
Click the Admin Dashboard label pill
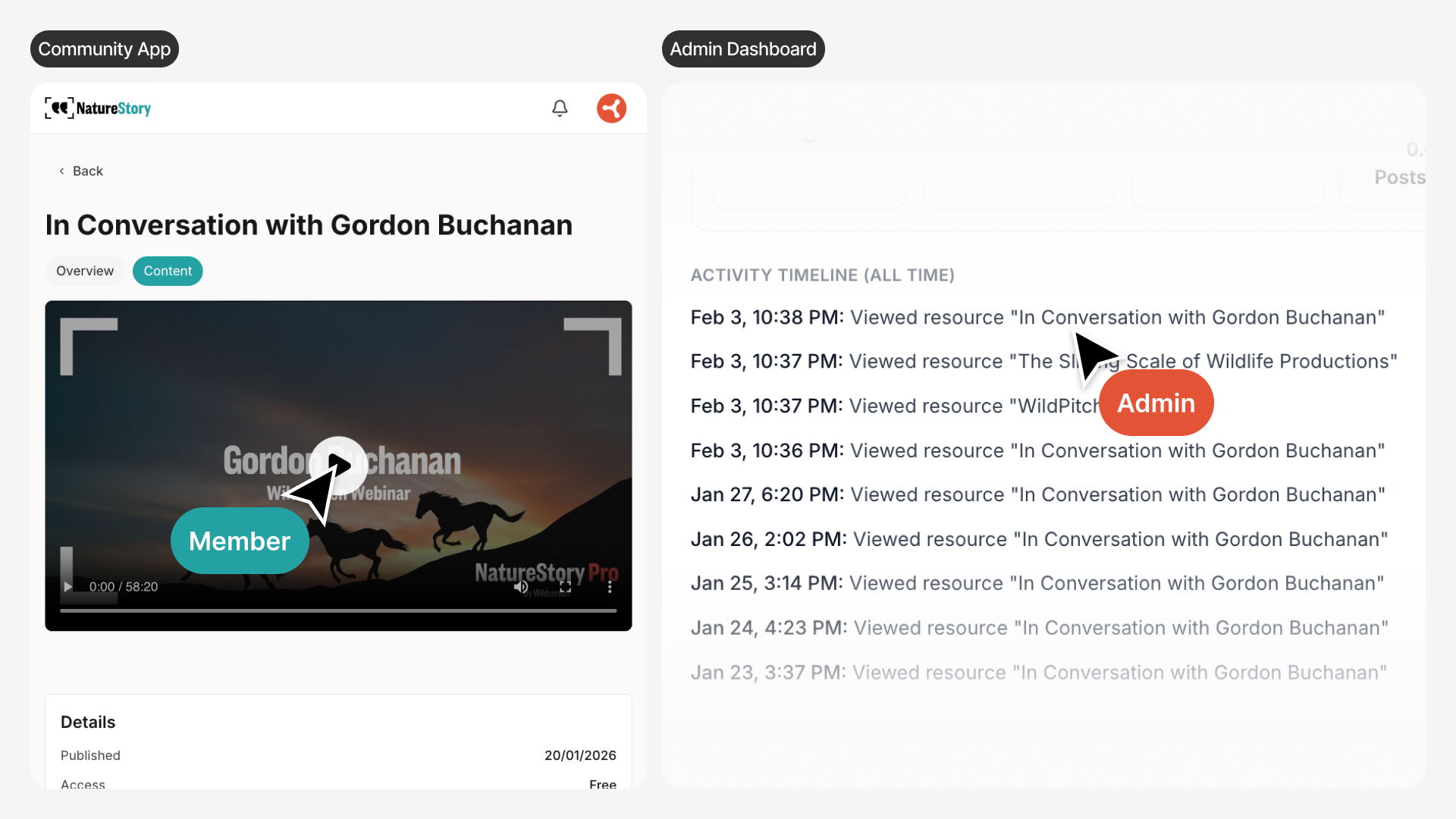tap(743, 49)
